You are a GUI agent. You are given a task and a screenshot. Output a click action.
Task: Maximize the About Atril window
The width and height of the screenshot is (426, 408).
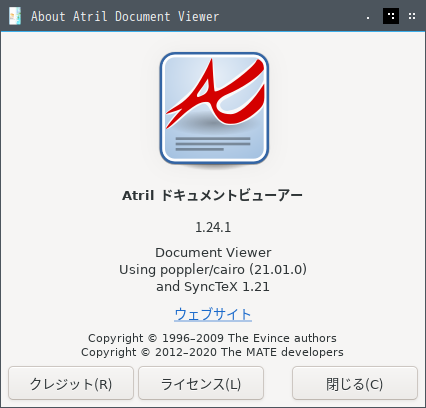pyautogui.click(x=391, y=16)
